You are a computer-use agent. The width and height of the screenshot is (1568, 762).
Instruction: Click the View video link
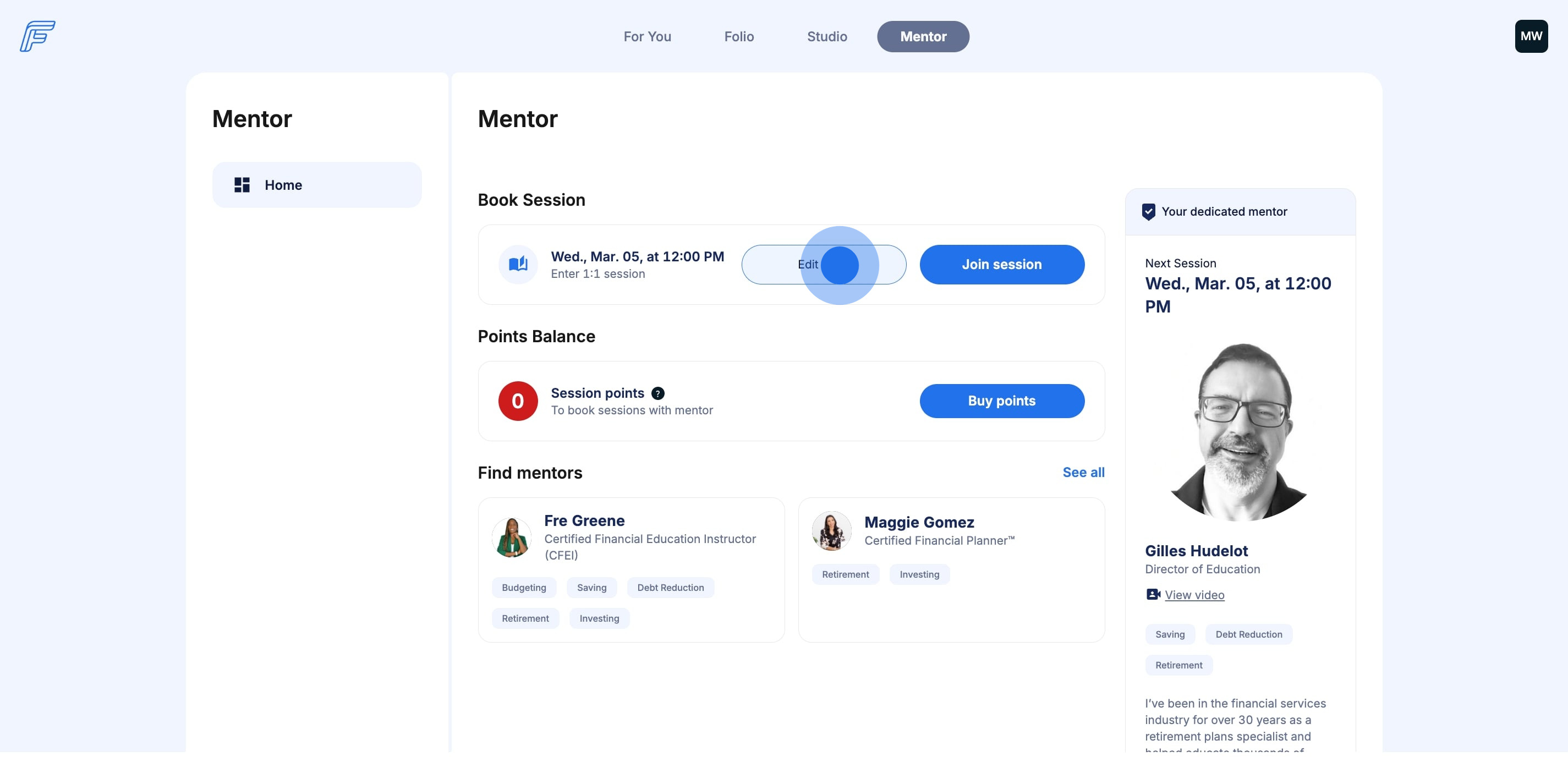click(1194, 595)
